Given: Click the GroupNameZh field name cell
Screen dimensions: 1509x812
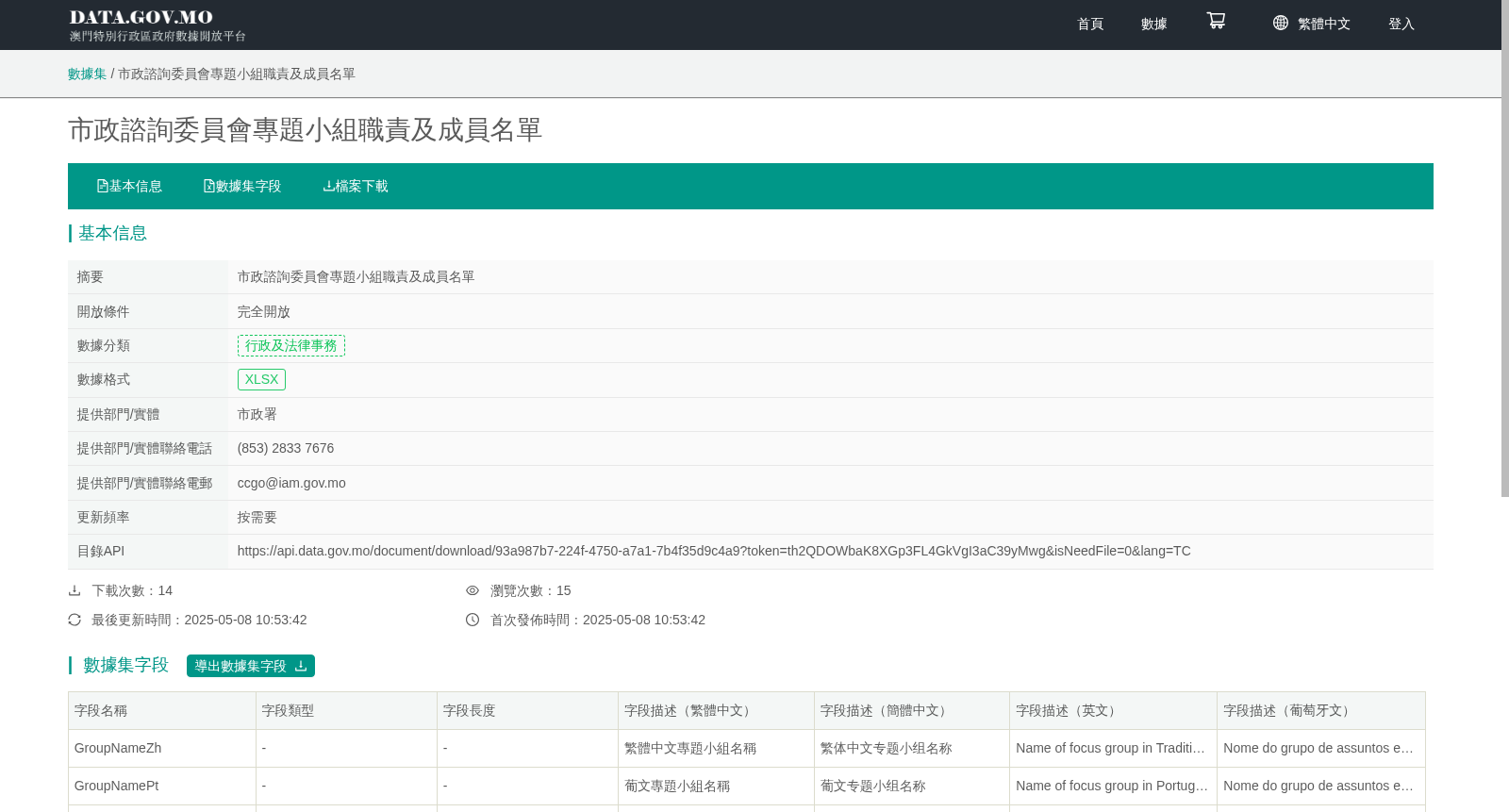Looking at the screenshot, I should pos(162,748).
